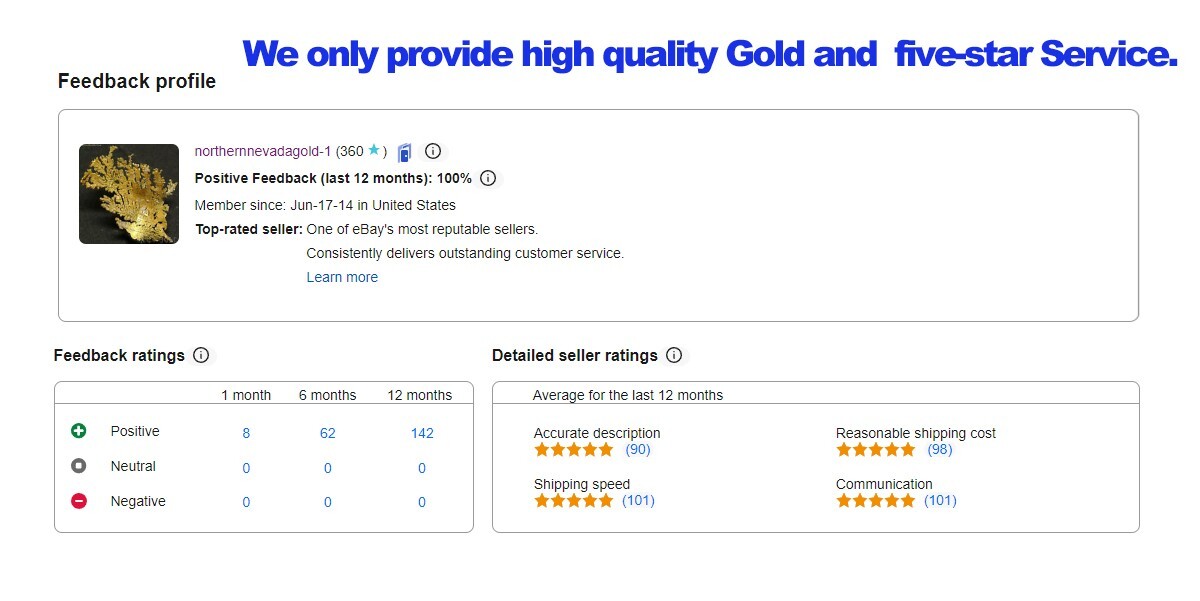Click the five-star rating under Accurate description
The image size is (1200, 601).
click(573, 450)
